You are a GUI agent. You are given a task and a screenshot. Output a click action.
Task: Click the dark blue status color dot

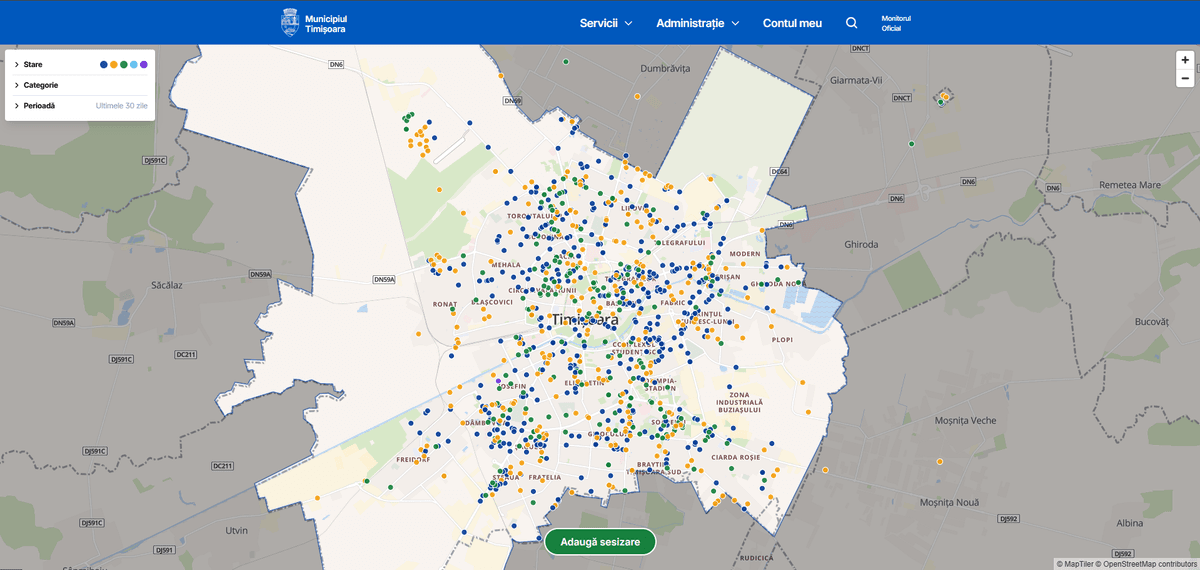coord(104,64)
